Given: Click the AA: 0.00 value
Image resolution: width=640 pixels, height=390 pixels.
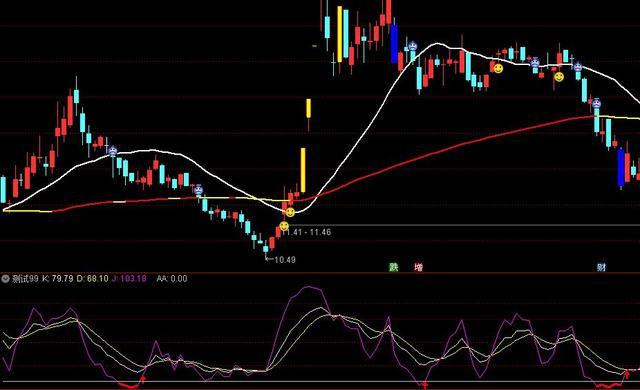Looking at the screenshot, I should pyautogui.click(x=172, y=279).
